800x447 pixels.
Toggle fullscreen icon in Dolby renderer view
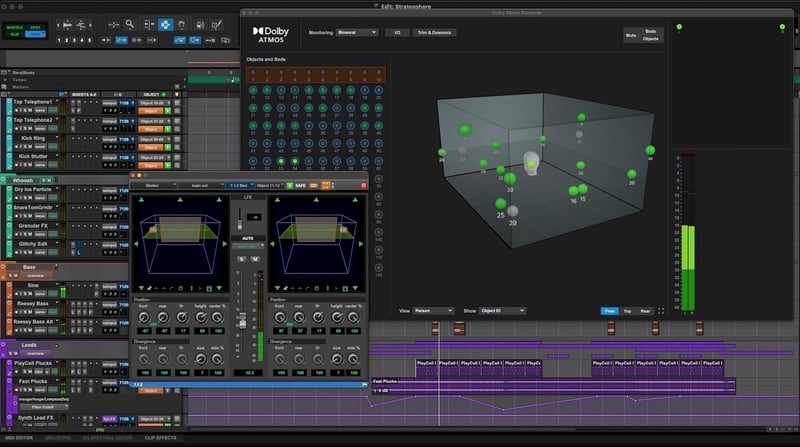(x=661, y=311)
